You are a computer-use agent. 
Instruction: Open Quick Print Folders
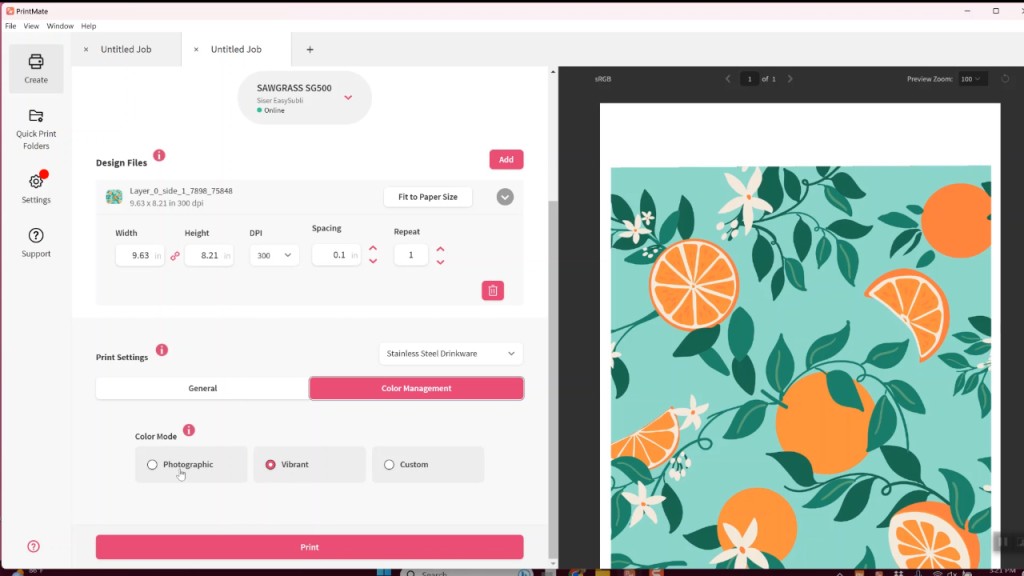pyautogui.click(x=35, y=127)
